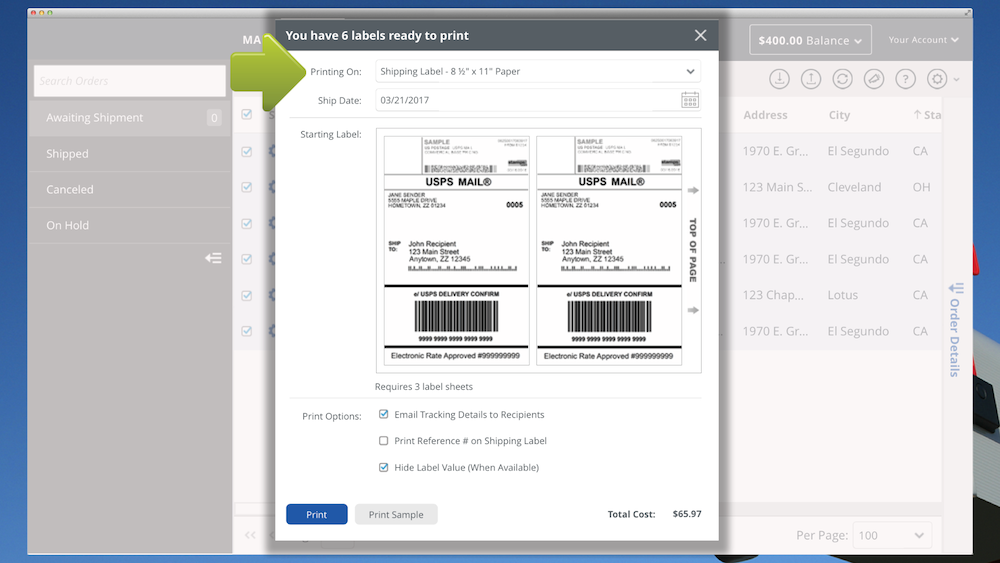Image resolution: width=1000 pixels, height=563 pixels.
Task: Open the Canceled folder
Action: [x=129, y=189]
